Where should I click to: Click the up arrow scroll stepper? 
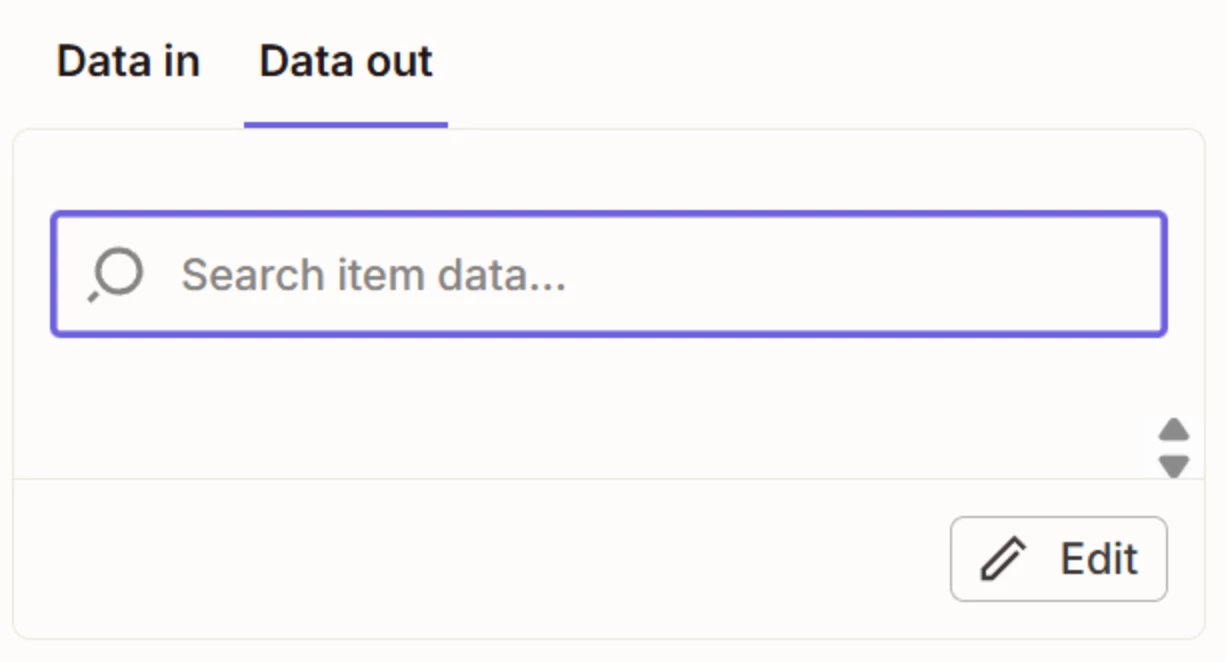(1174, 430)
